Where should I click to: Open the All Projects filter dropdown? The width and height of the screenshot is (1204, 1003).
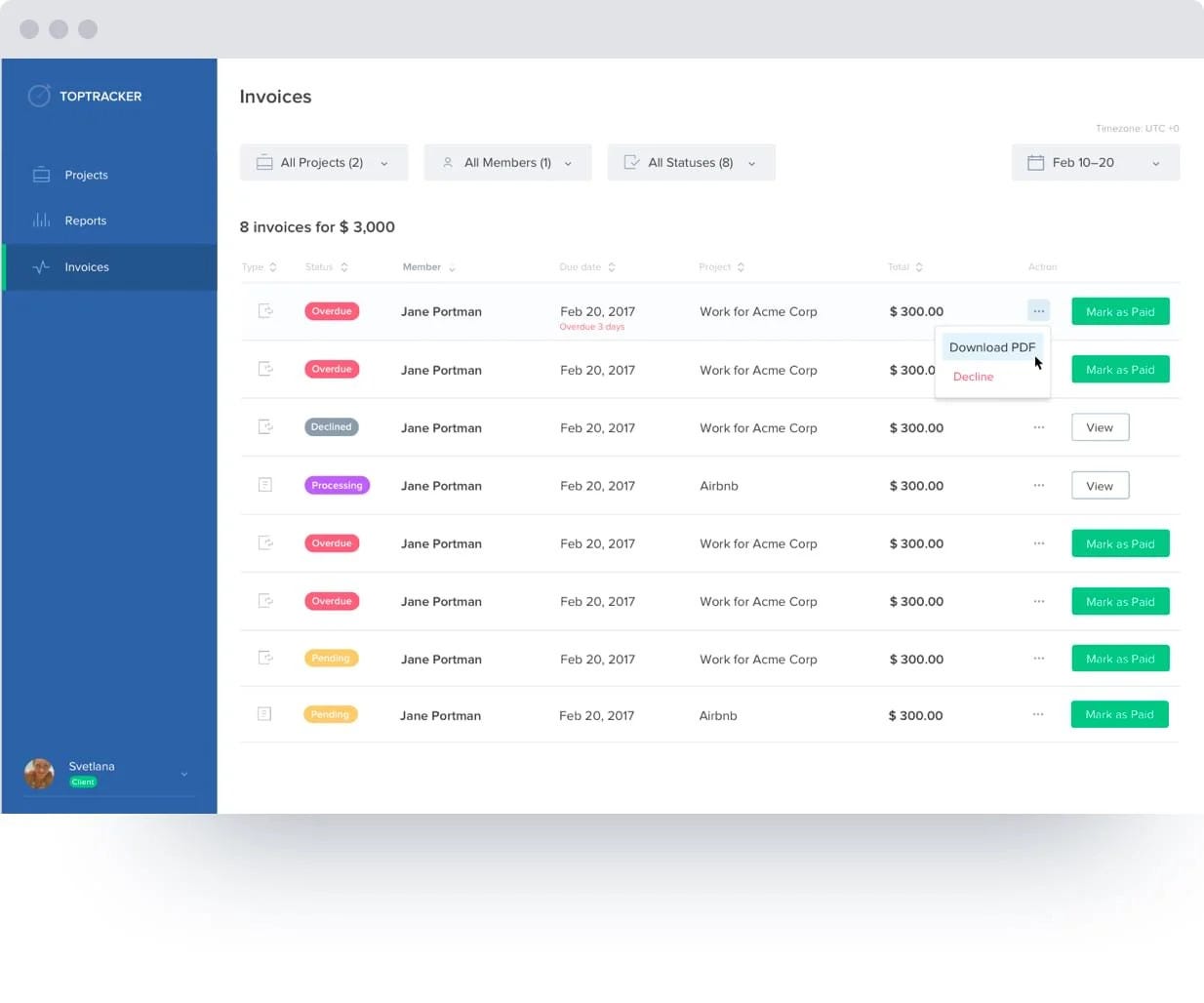pyautogui.click(x=324, y=162)
